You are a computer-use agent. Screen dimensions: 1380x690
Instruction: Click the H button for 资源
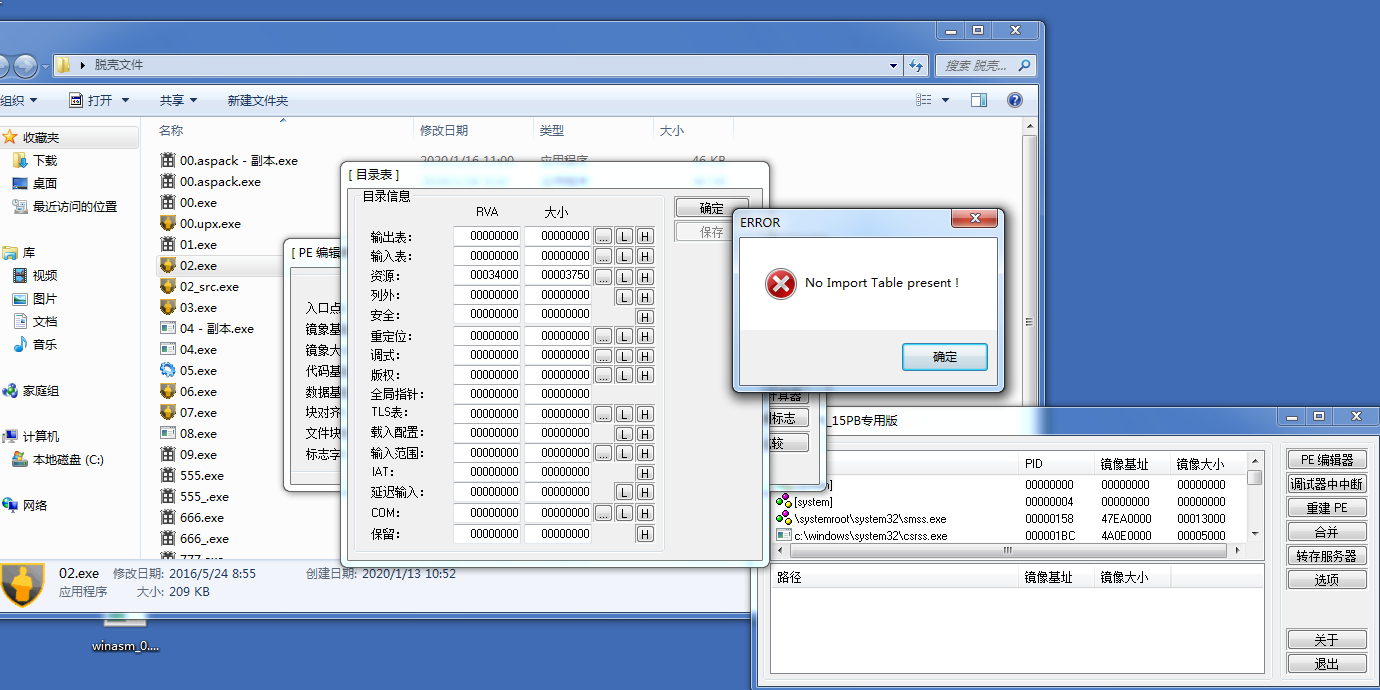(645, 276)
